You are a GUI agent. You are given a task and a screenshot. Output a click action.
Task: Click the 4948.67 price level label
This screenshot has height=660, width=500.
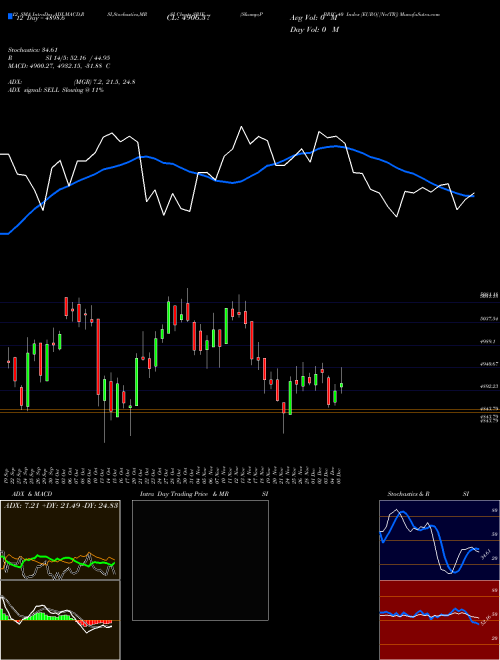pyautogui.click(x=489, y=363)
